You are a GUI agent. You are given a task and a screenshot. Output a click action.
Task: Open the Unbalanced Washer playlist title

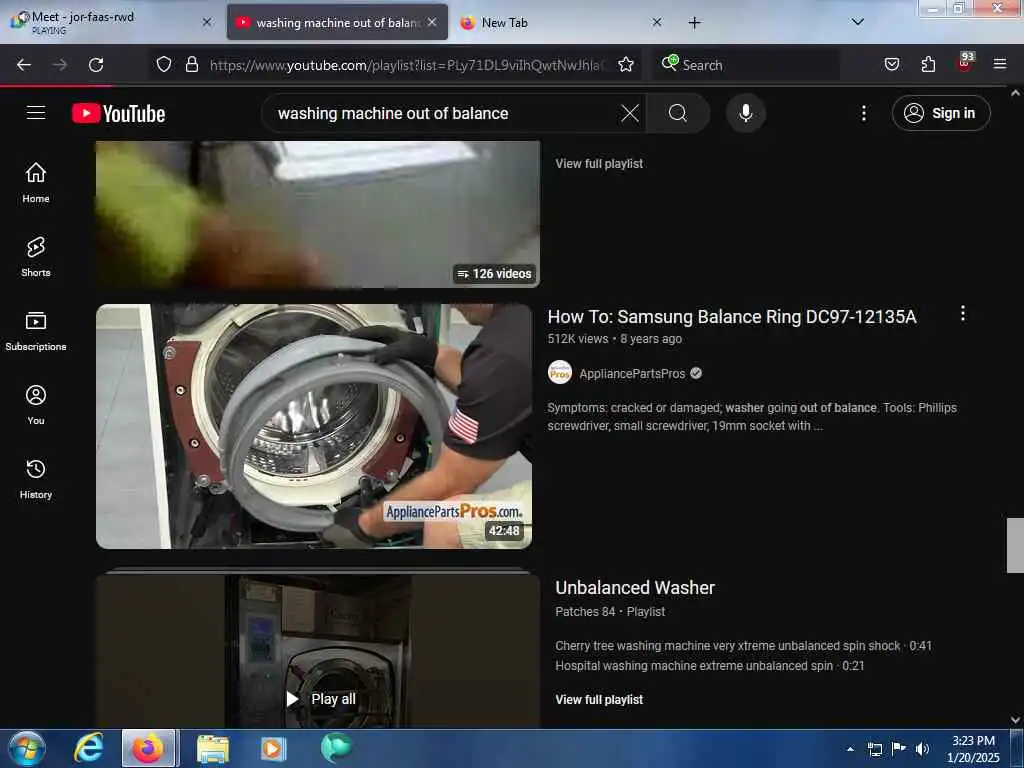point(635,588)
